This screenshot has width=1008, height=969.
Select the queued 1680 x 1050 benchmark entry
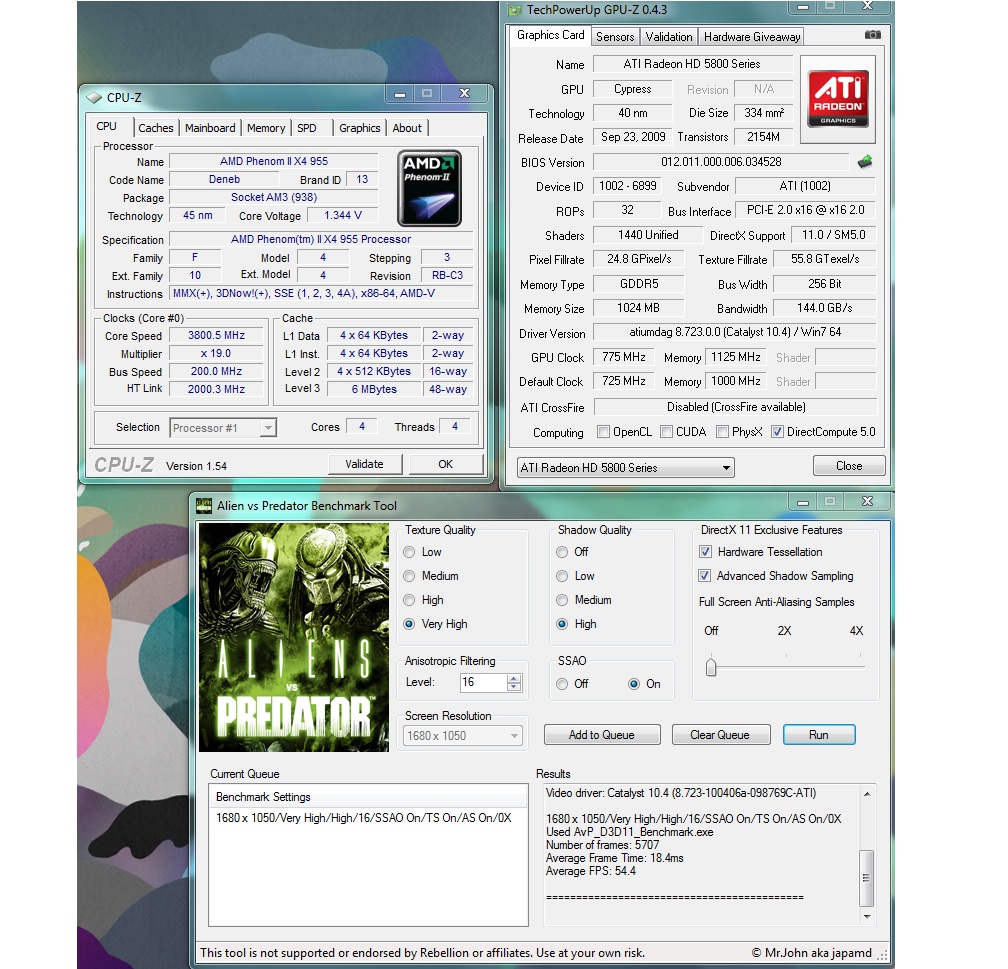364,818
